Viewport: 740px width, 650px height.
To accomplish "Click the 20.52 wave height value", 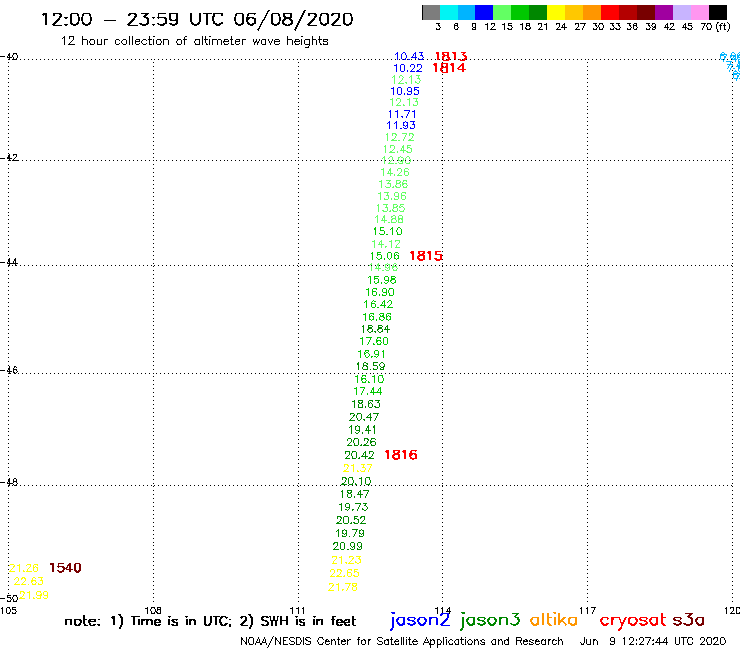I will tap(351, 520).
